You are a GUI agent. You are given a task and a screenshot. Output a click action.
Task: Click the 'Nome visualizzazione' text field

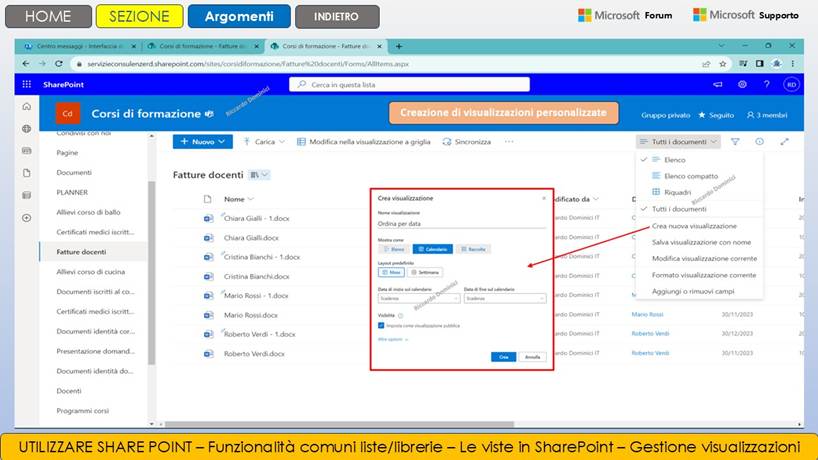point(461,223)
